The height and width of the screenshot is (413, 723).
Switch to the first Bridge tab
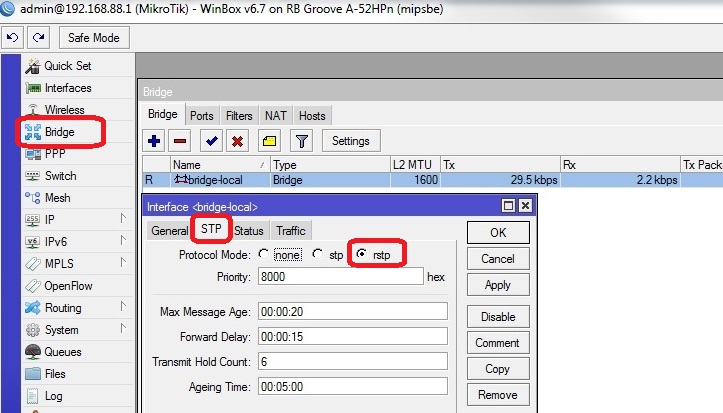(163, 114)
